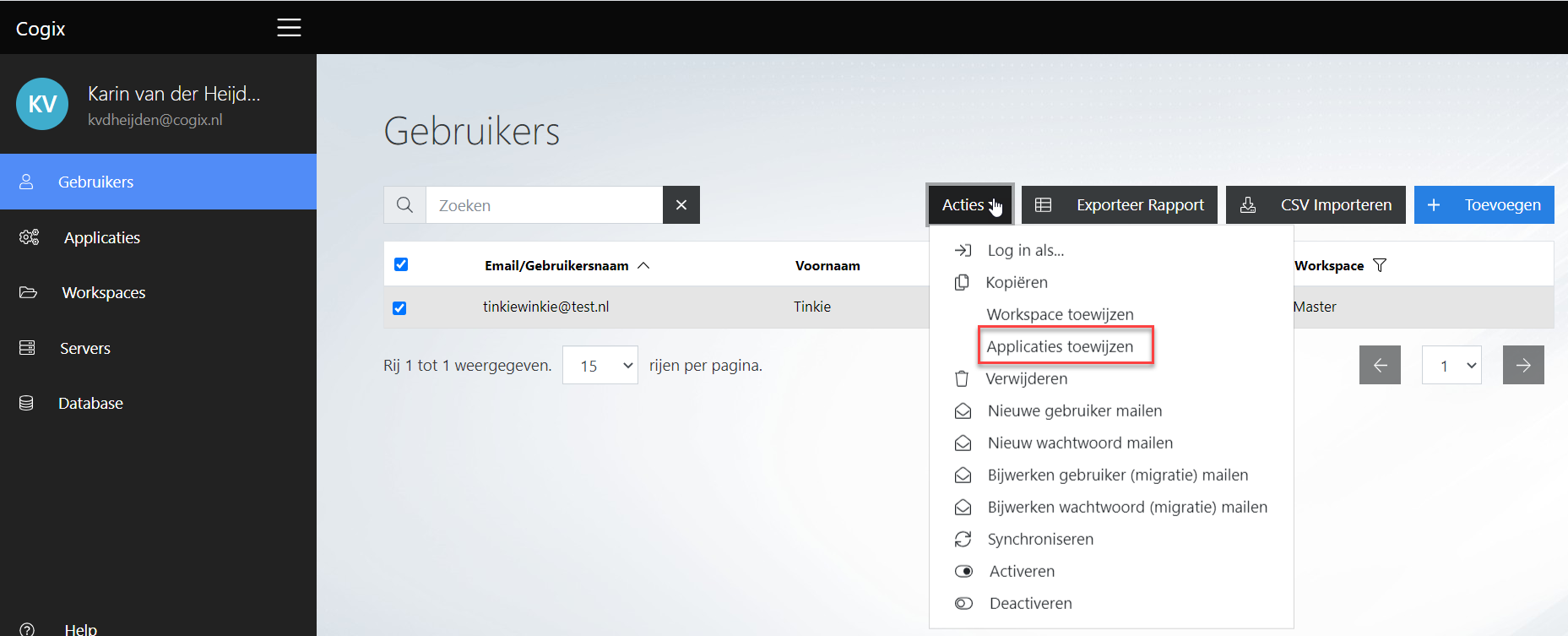Open Servers in the sidebar
This screenshot has width=1568, height=636.
[84, 348]
